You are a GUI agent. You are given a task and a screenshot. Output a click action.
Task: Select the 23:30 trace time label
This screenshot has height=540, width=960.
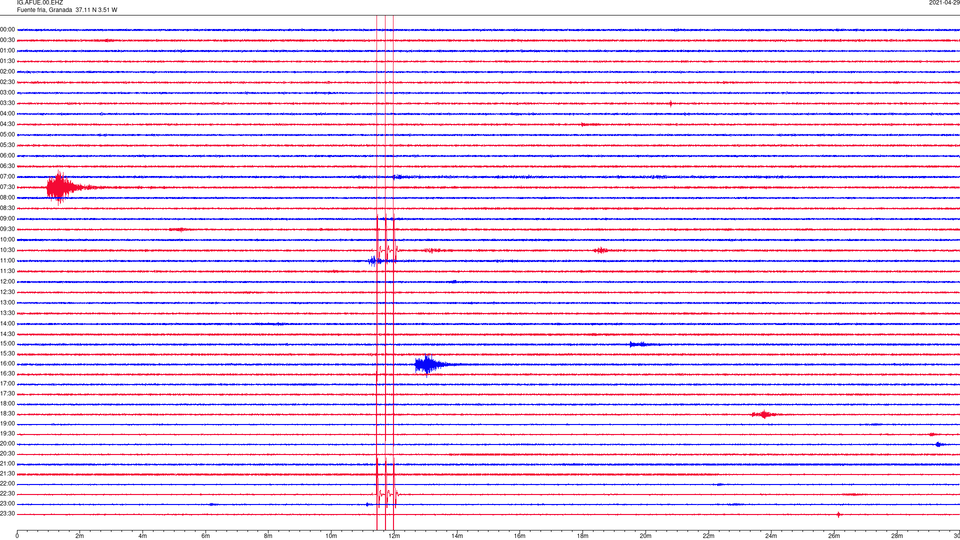[7, 514]
